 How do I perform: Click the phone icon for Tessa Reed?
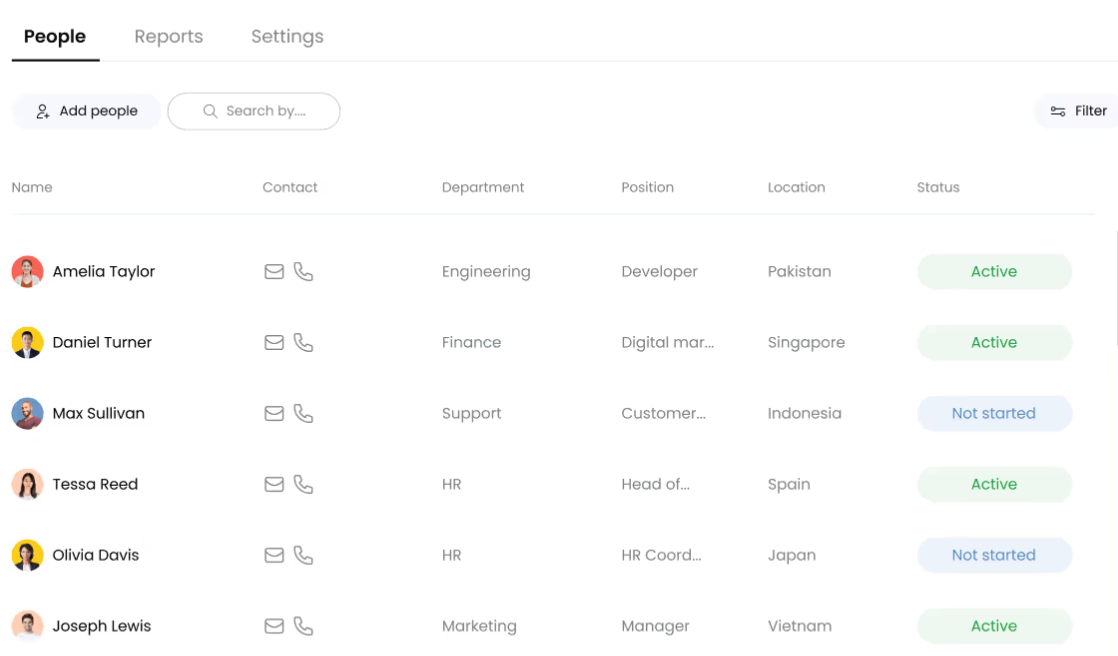(x=303, y=485)
